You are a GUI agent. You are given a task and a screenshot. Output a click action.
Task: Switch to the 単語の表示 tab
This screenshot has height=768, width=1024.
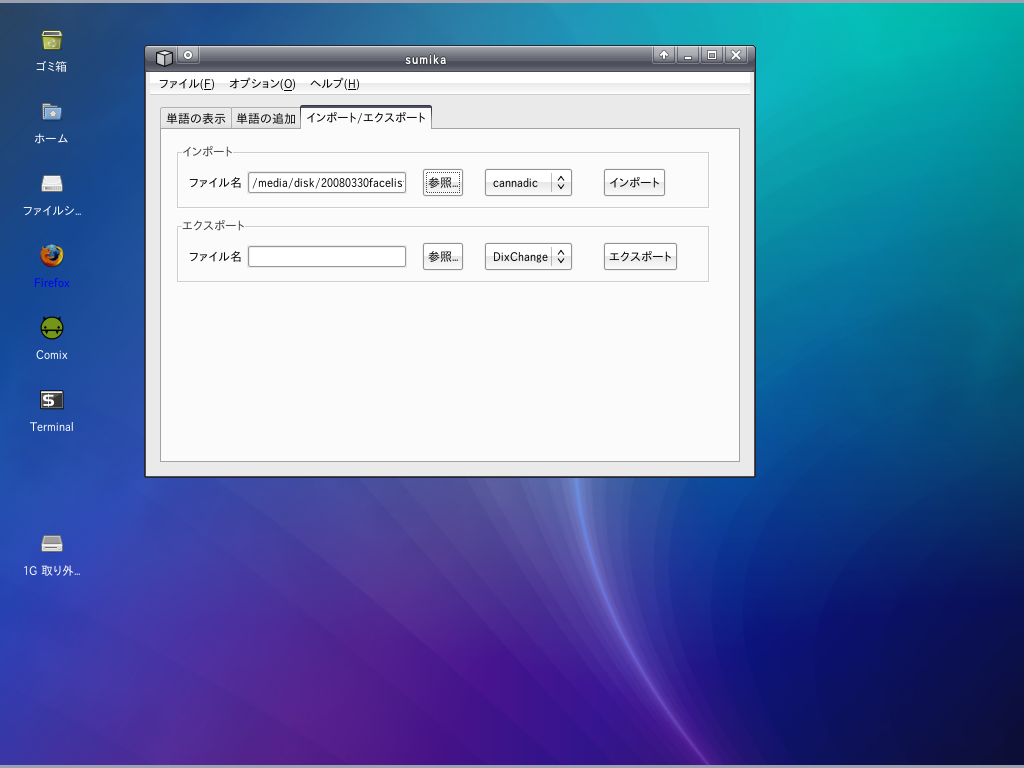click(196, 118)
